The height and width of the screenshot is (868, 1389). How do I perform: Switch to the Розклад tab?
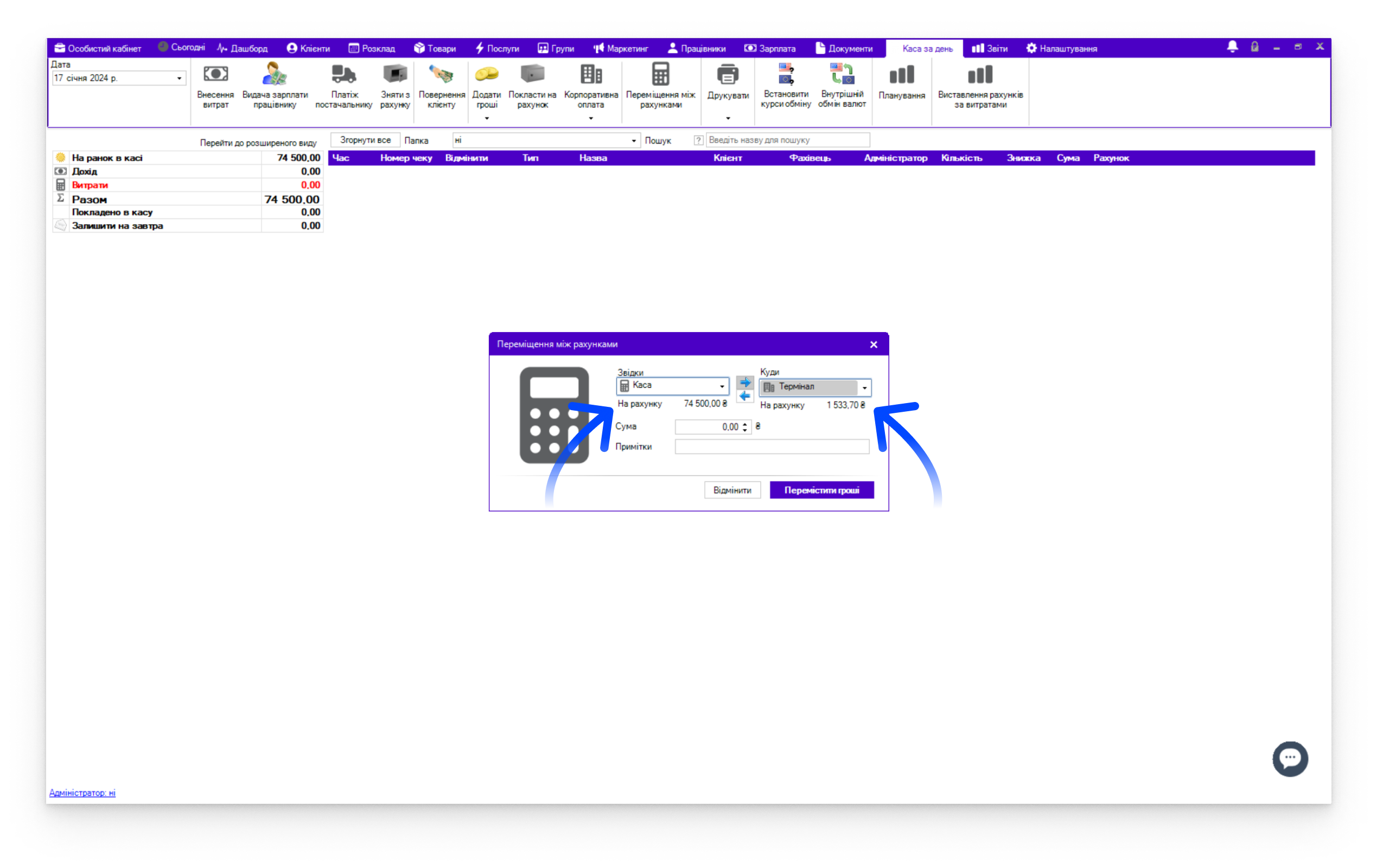pyautogui.click(x=371, y=48)
